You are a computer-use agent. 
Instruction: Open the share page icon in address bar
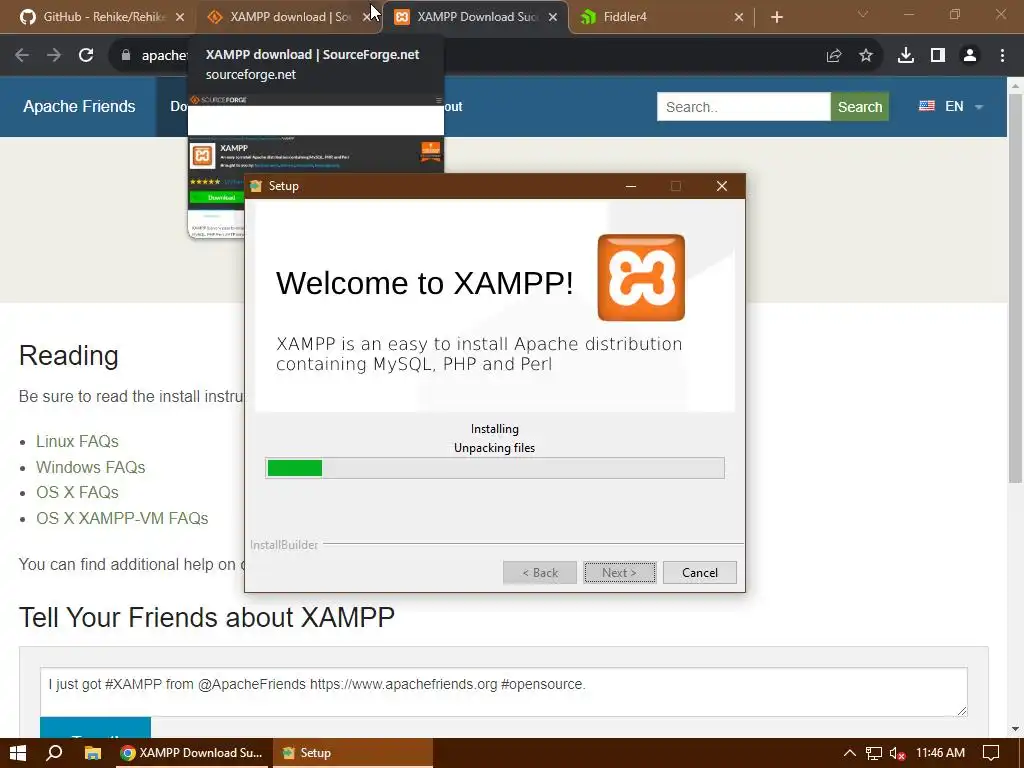point(834,56)
